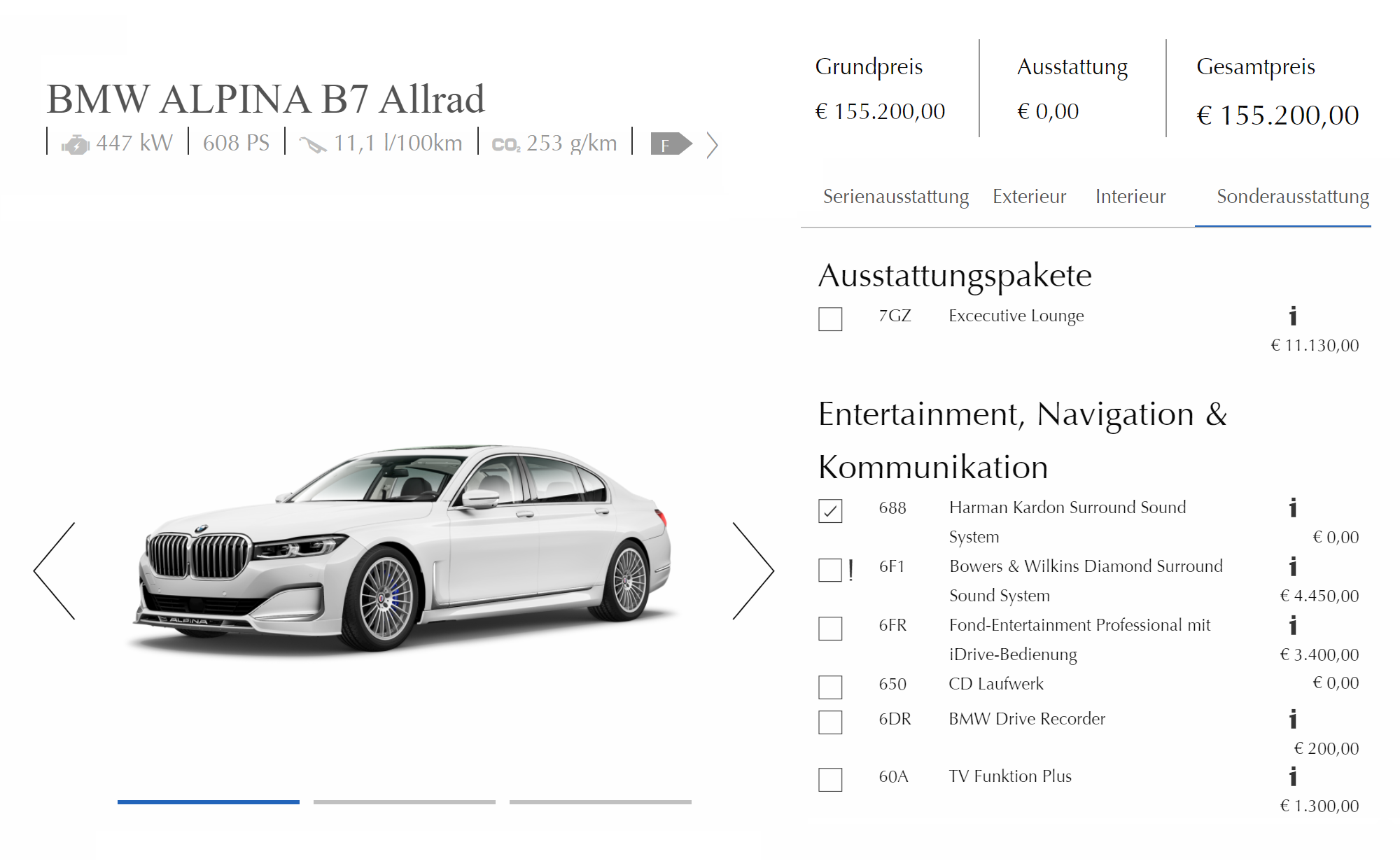Enable the 6FR Fond-Entertainment checkbox

click(830, 629)
